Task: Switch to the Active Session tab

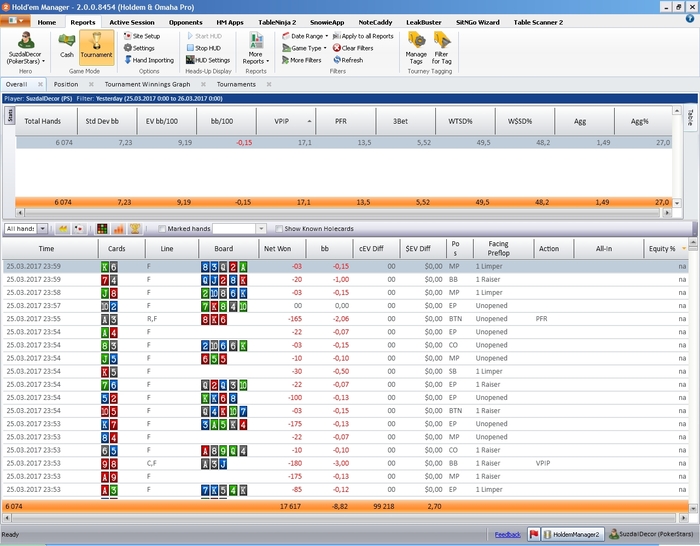Action: (132, 22)
